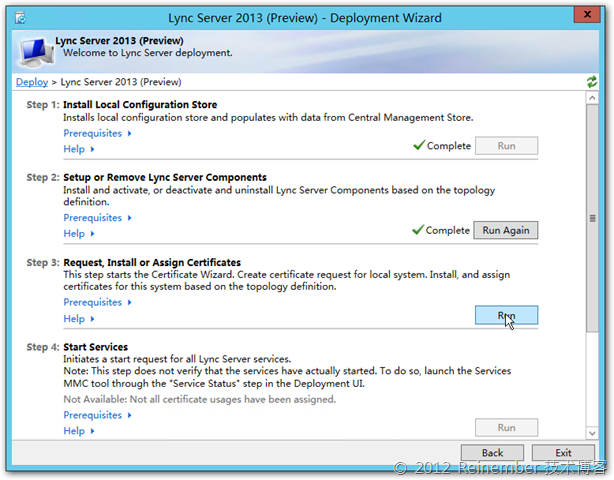Image resolution: width=614 pixels, height=480 pixels.
Task: Click 'Setup or Remove Lync Server Components' heading
Action: [165, 177]
